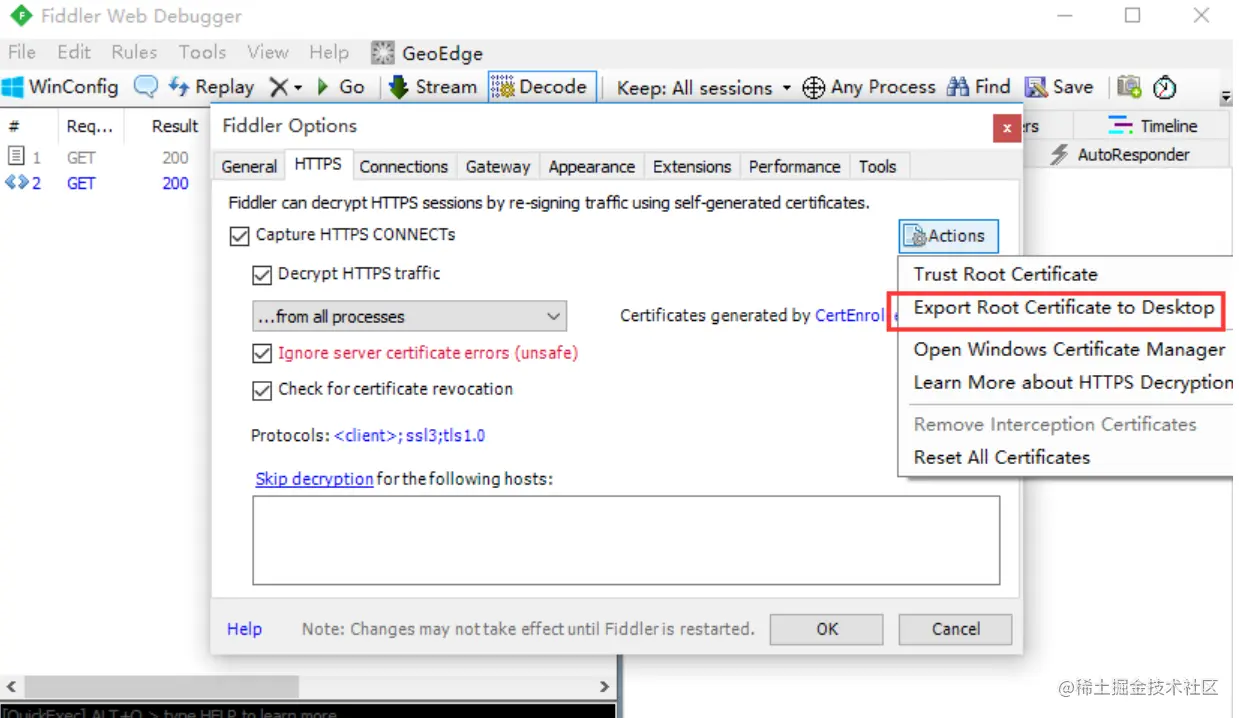Click the session list left scroll arrow
Screen dimensions: 1239x718
click(12, 687)
